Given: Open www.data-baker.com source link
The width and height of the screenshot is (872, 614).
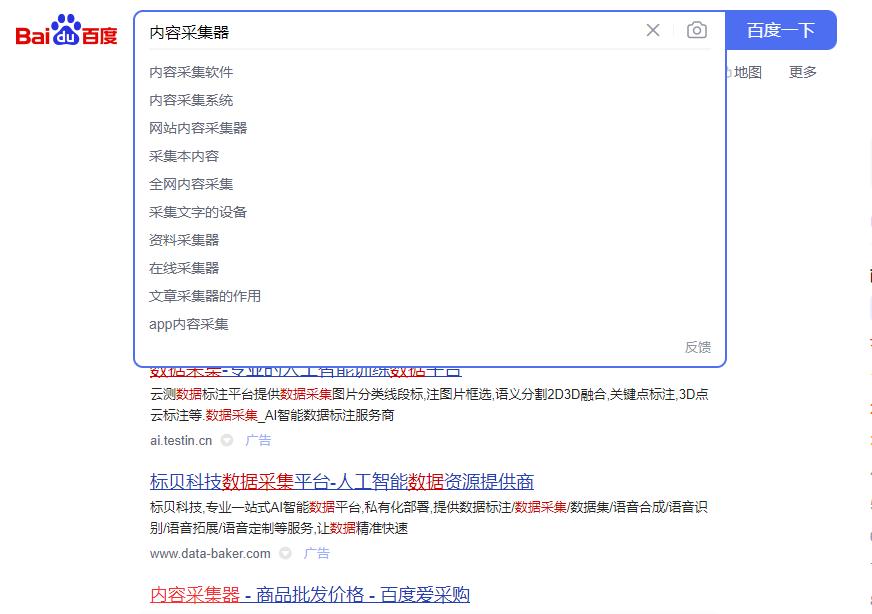Looking at the screenshot, I should [x=210, y=553].
